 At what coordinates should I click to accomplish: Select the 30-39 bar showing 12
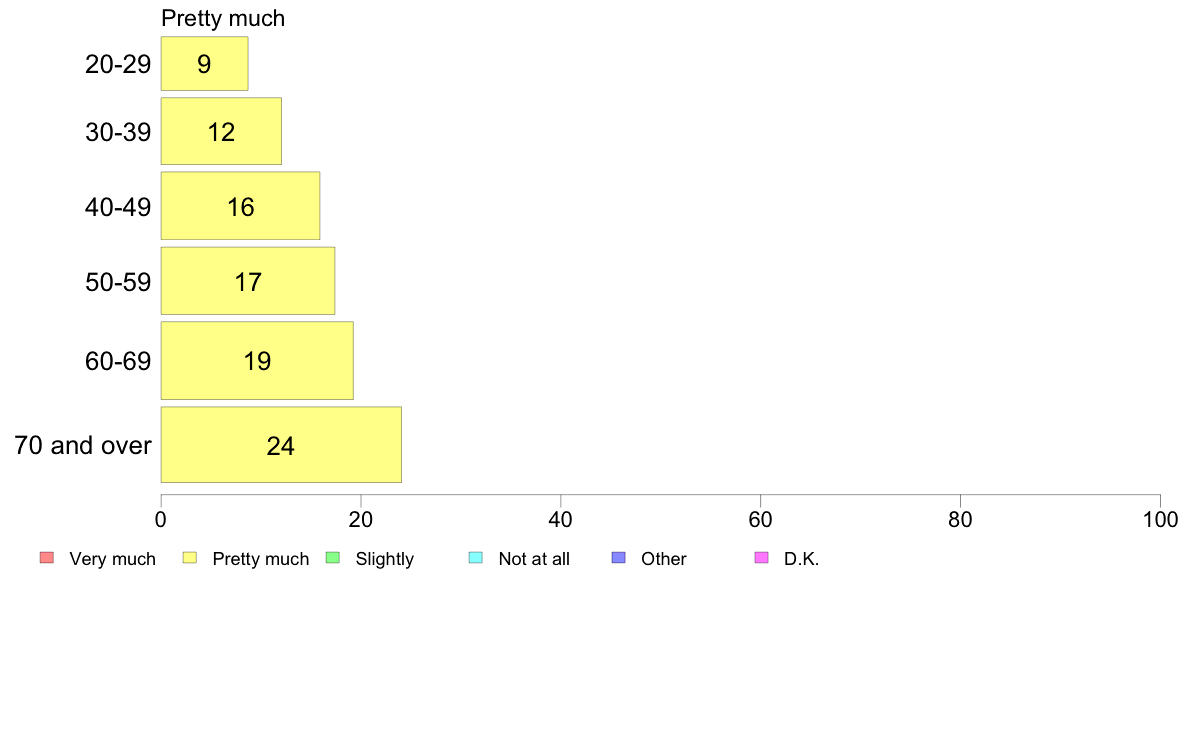pyautogui.click(x=221, y=131)
